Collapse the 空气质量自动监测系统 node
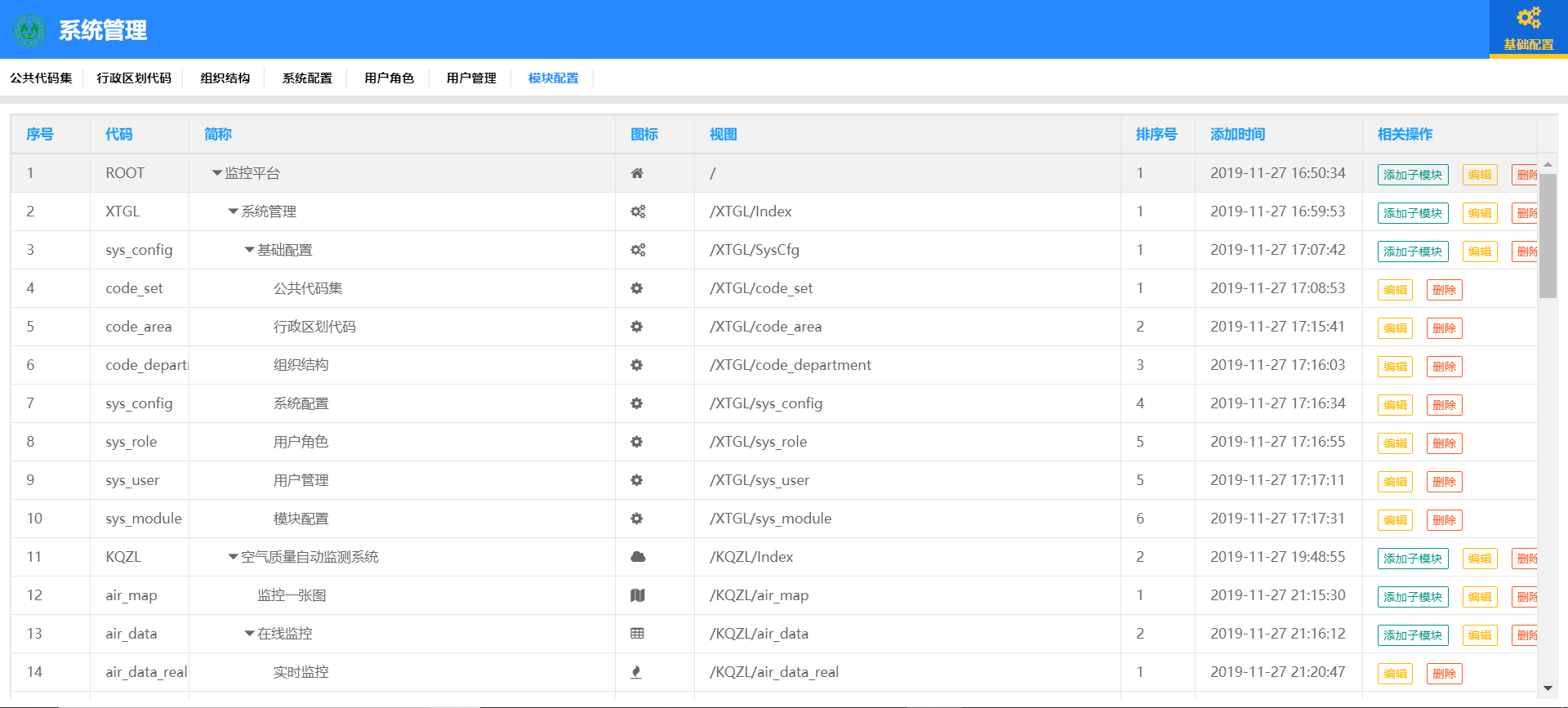 (x=234, y=557)
